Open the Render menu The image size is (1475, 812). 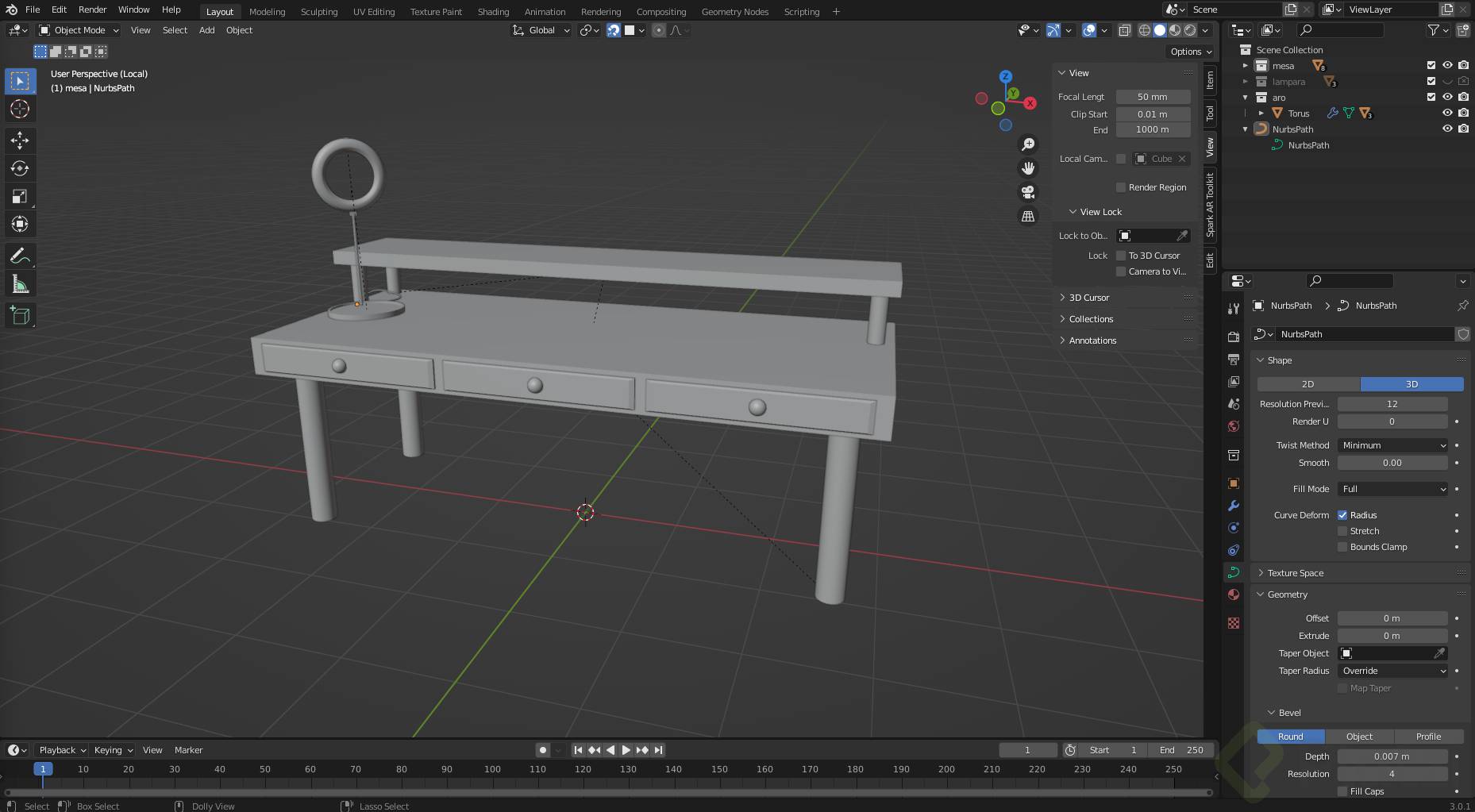pyautogui.click(x=92, y=10)
